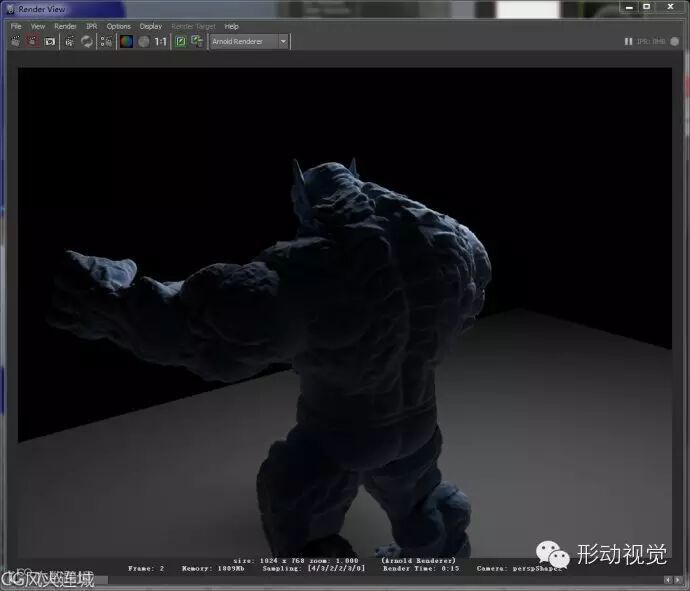This screenshot has height=591, width=690.
Task: Click the Redo Previous Render icon
Action: 16,42
